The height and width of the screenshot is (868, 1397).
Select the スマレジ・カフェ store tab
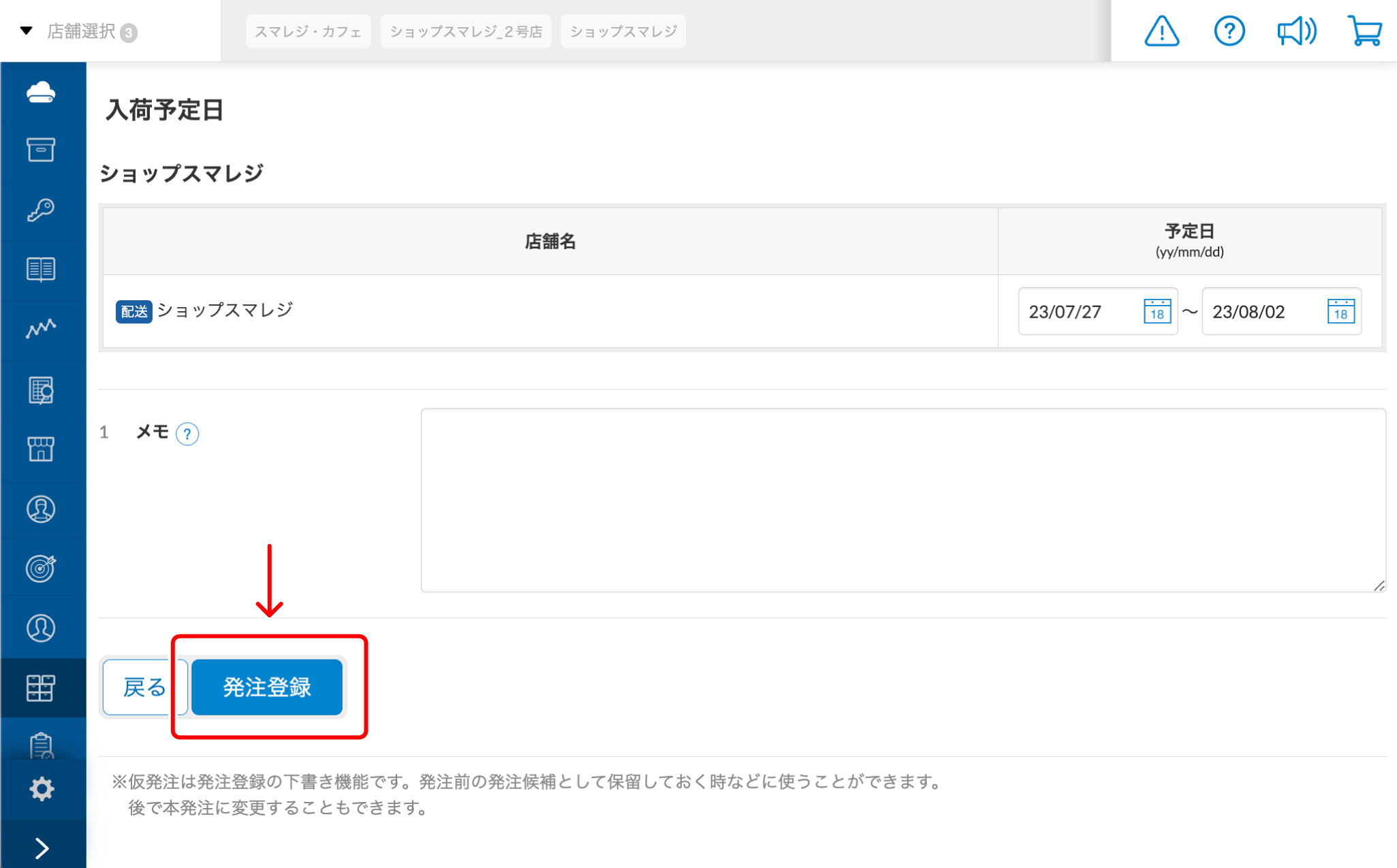(x=308, y=31)
